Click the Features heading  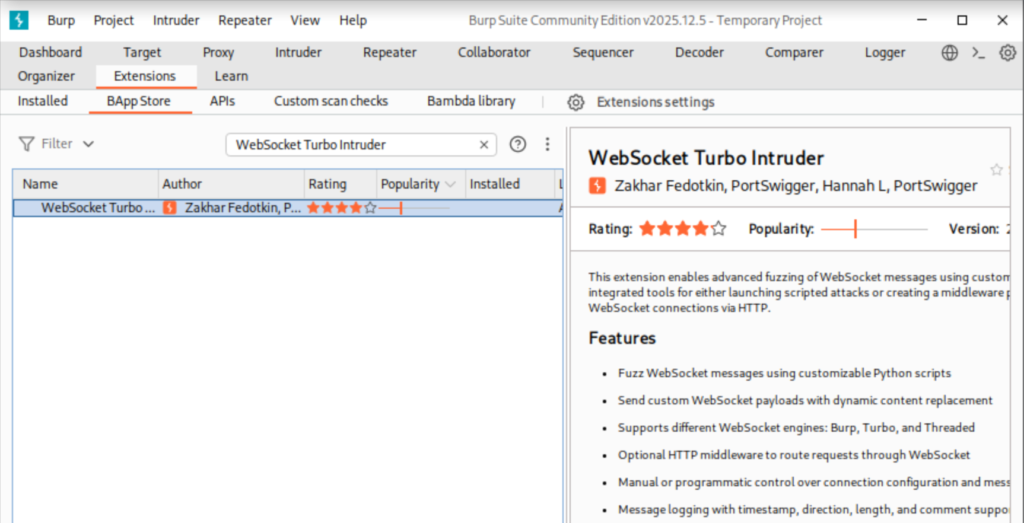coord(622,338)
